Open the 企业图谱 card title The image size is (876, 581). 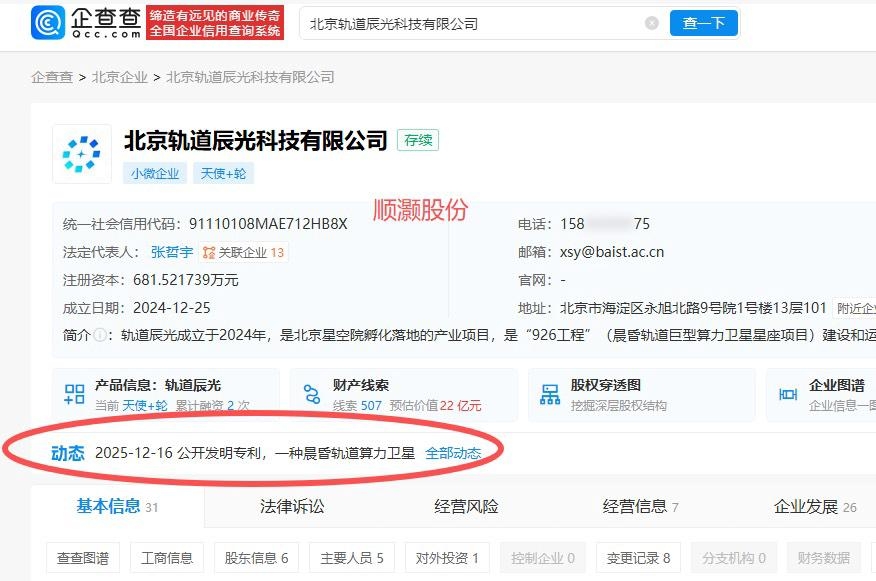point(836,385)
